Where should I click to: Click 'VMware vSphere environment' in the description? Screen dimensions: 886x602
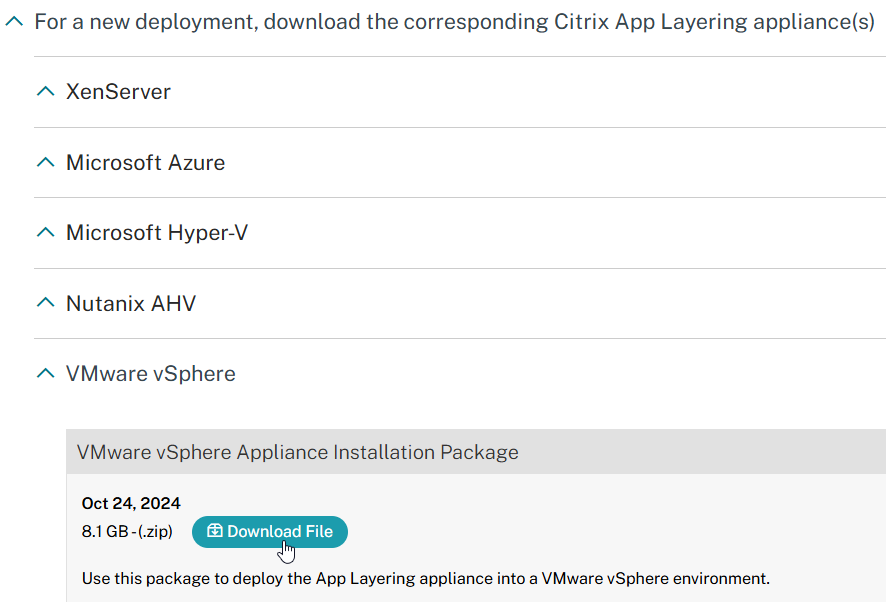click(655, 578)
